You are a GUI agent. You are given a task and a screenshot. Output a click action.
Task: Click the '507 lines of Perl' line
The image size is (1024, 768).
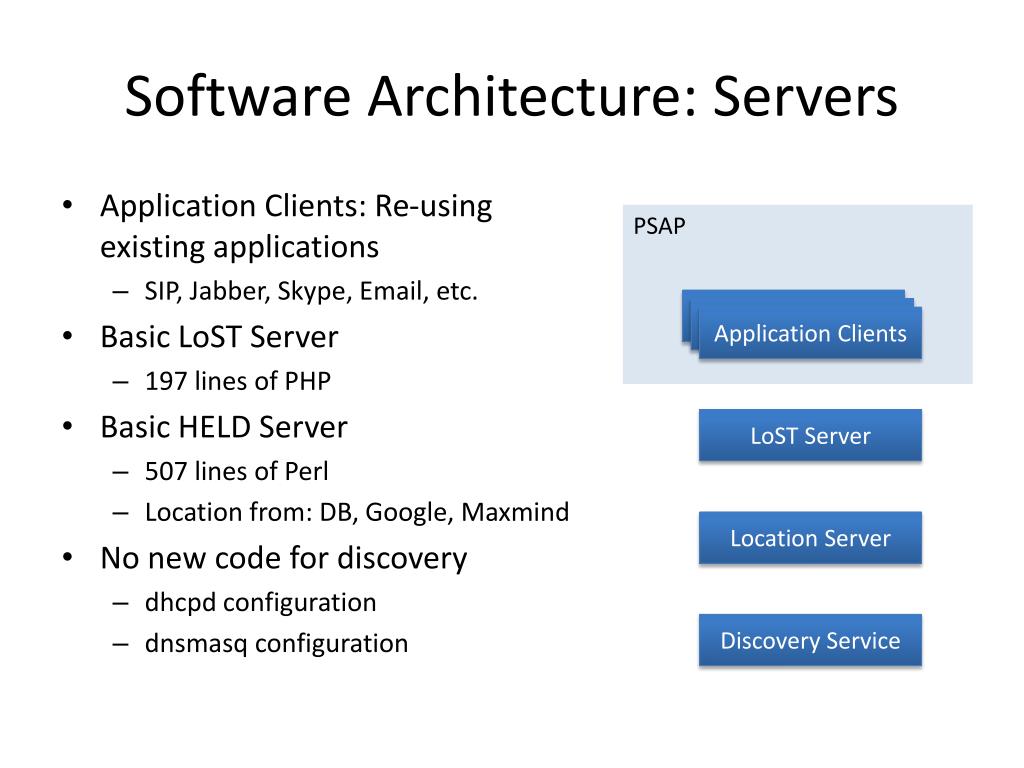[x=236, y=472]
